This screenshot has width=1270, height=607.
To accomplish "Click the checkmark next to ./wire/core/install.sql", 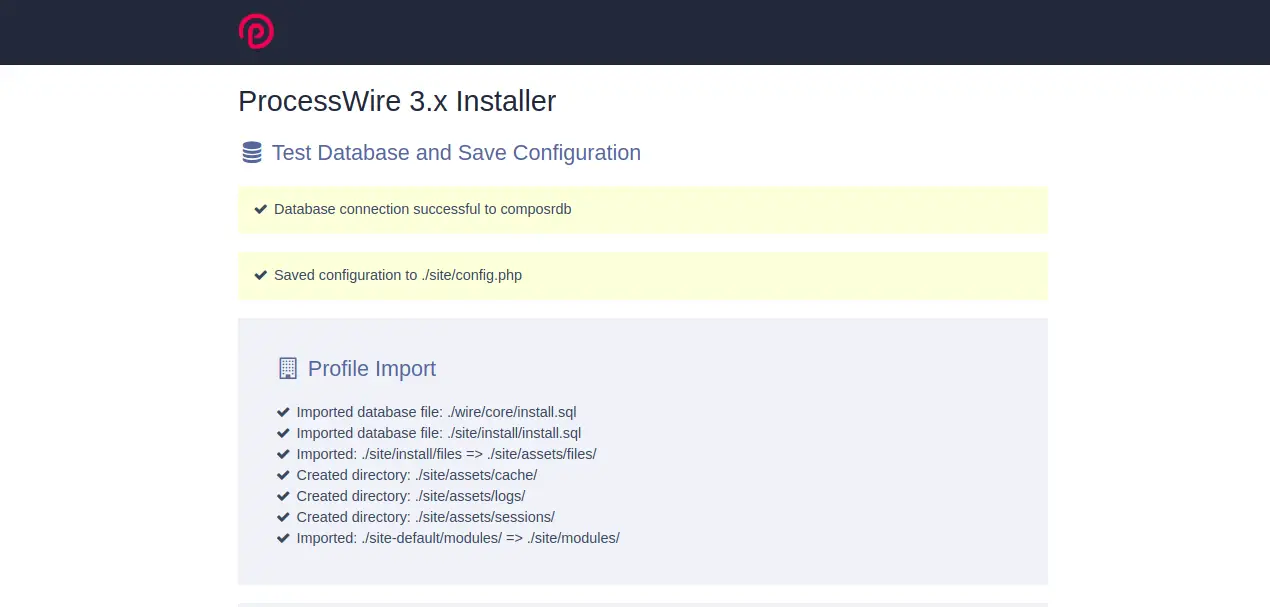I will point(284,412).
